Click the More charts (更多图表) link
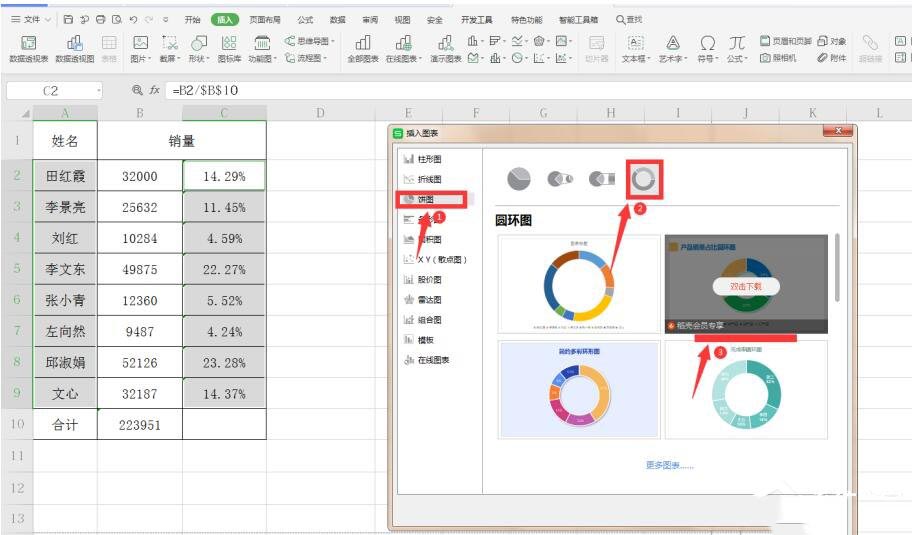 (669, 465)
